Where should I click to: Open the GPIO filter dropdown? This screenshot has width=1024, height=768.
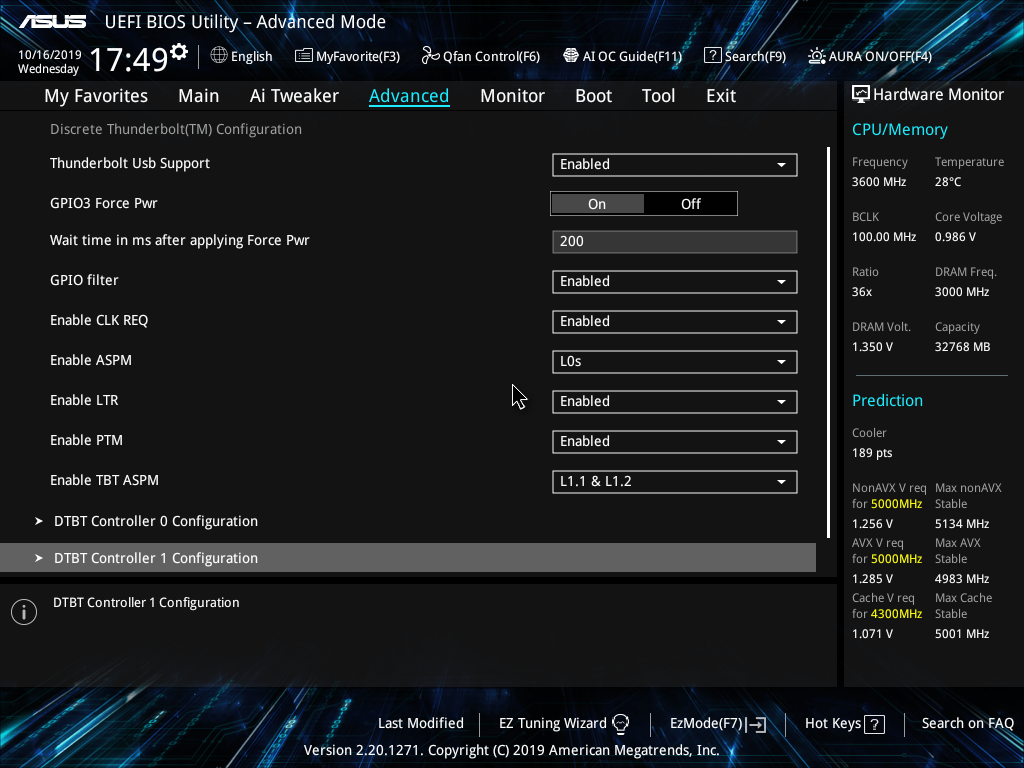click(675, 281)
